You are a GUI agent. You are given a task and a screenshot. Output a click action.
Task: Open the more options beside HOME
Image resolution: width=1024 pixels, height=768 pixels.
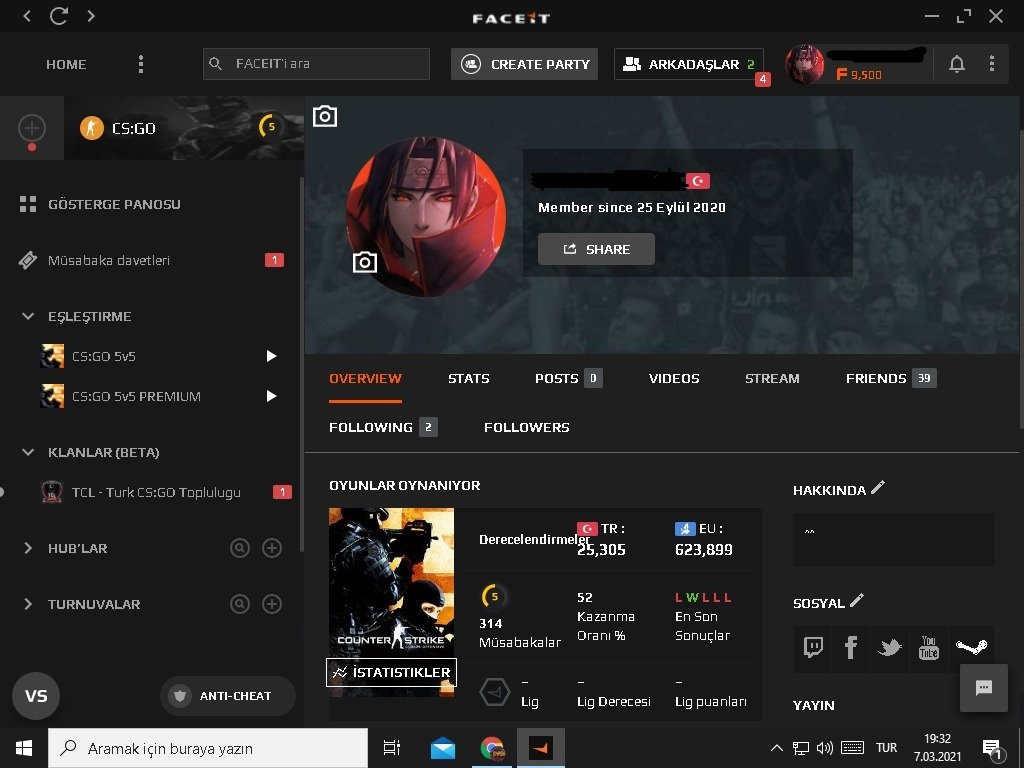(141, 64)
